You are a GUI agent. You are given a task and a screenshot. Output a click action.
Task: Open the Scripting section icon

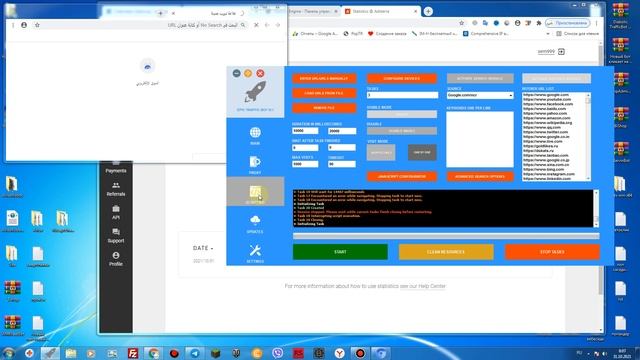255,191
